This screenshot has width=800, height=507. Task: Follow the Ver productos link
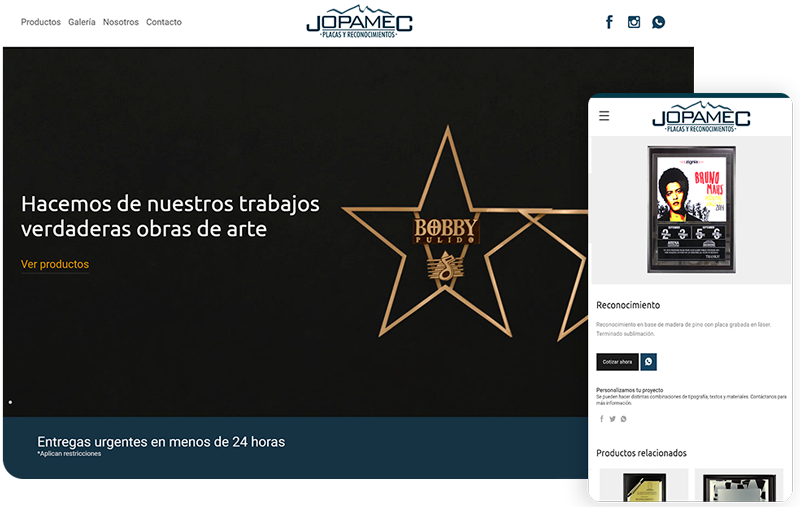point(55,264)
